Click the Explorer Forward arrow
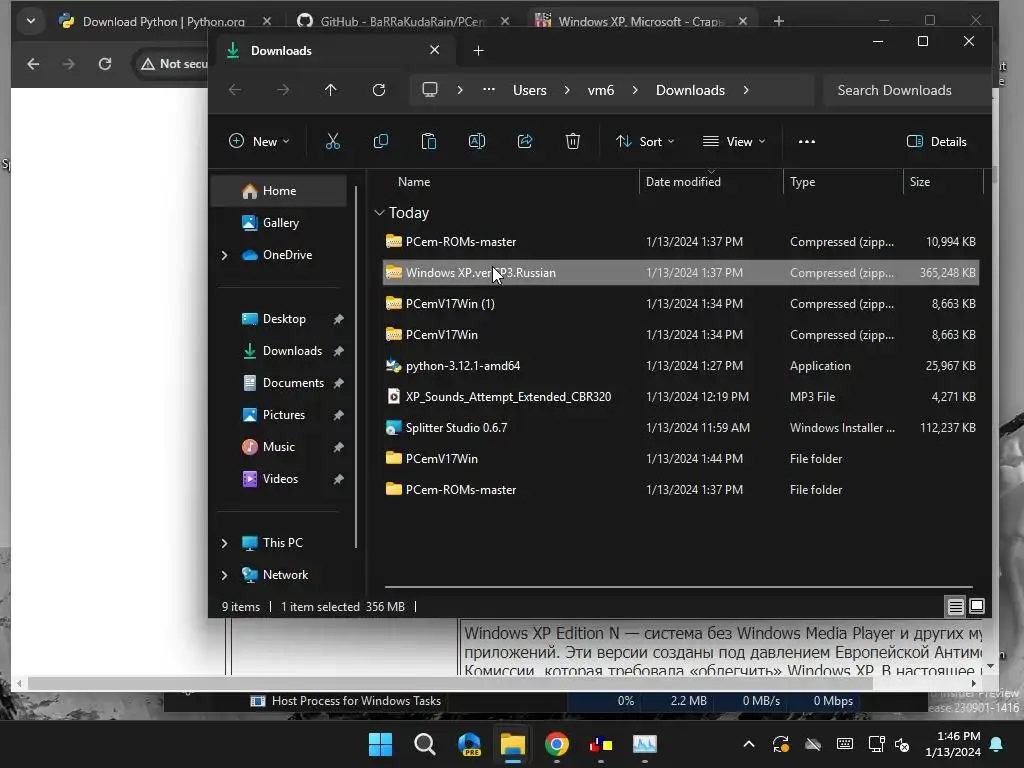This screenshot has height=768, width=1024. tap(283, 90)
